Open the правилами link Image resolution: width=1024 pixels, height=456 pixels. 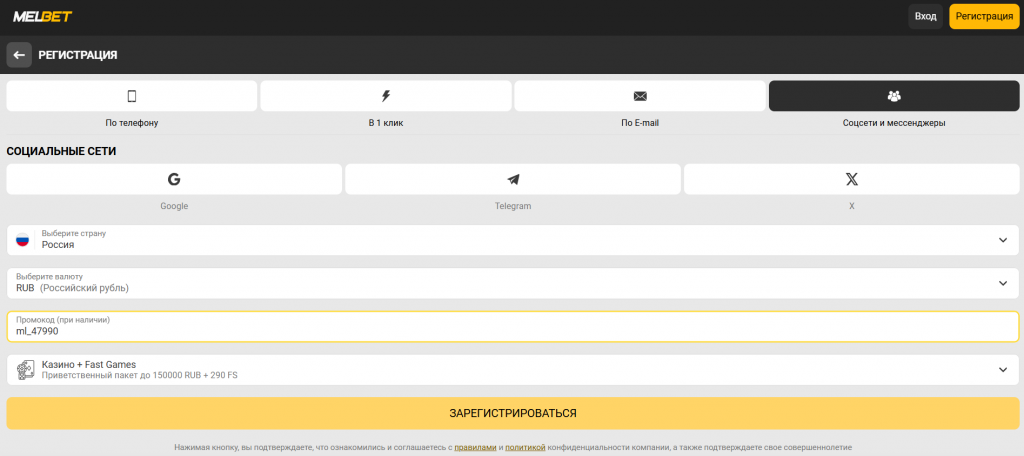coord(475,447)
